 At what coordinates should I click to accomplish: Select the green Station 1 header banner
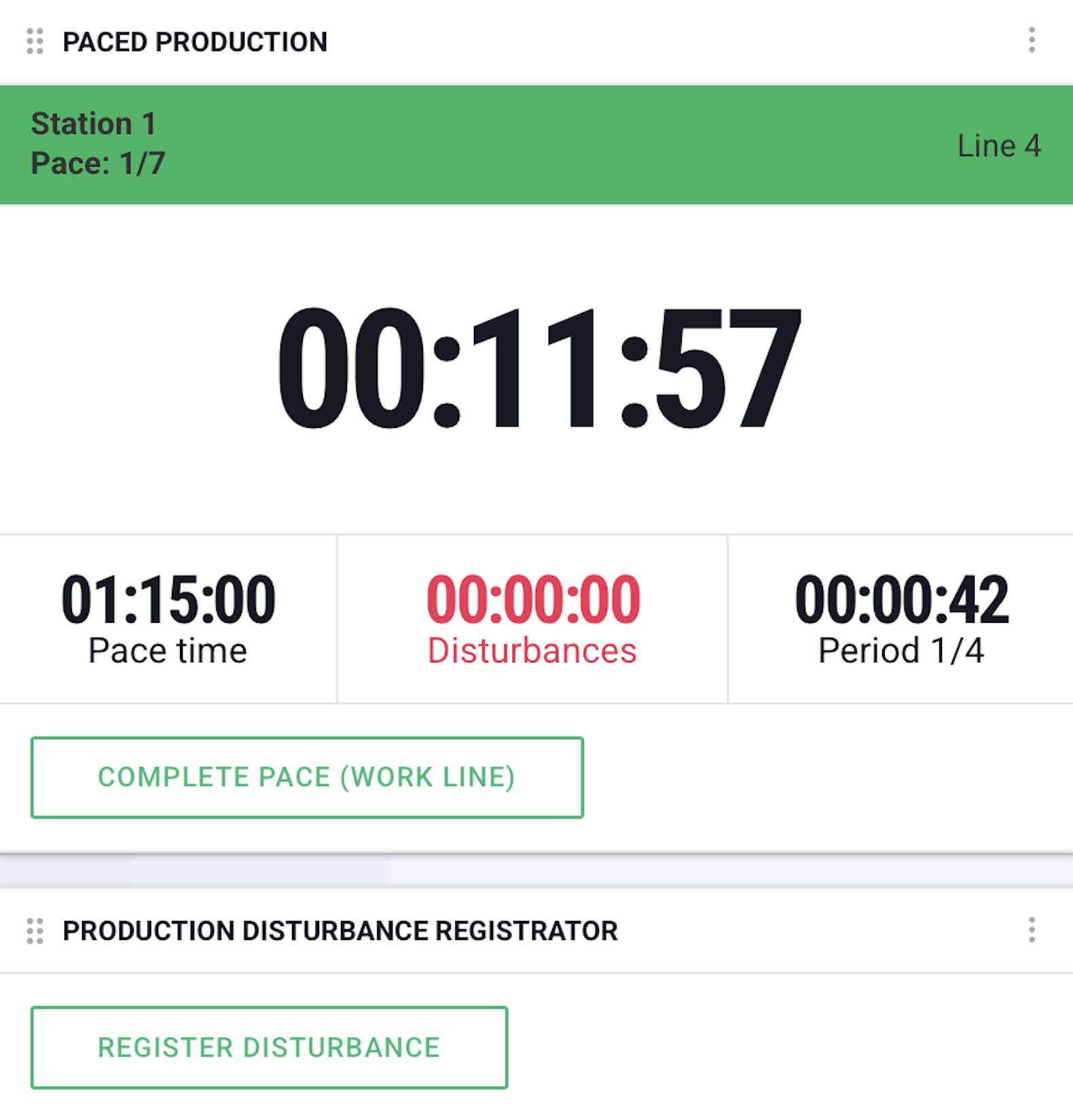pyautogui.click(x=536, y=145)
